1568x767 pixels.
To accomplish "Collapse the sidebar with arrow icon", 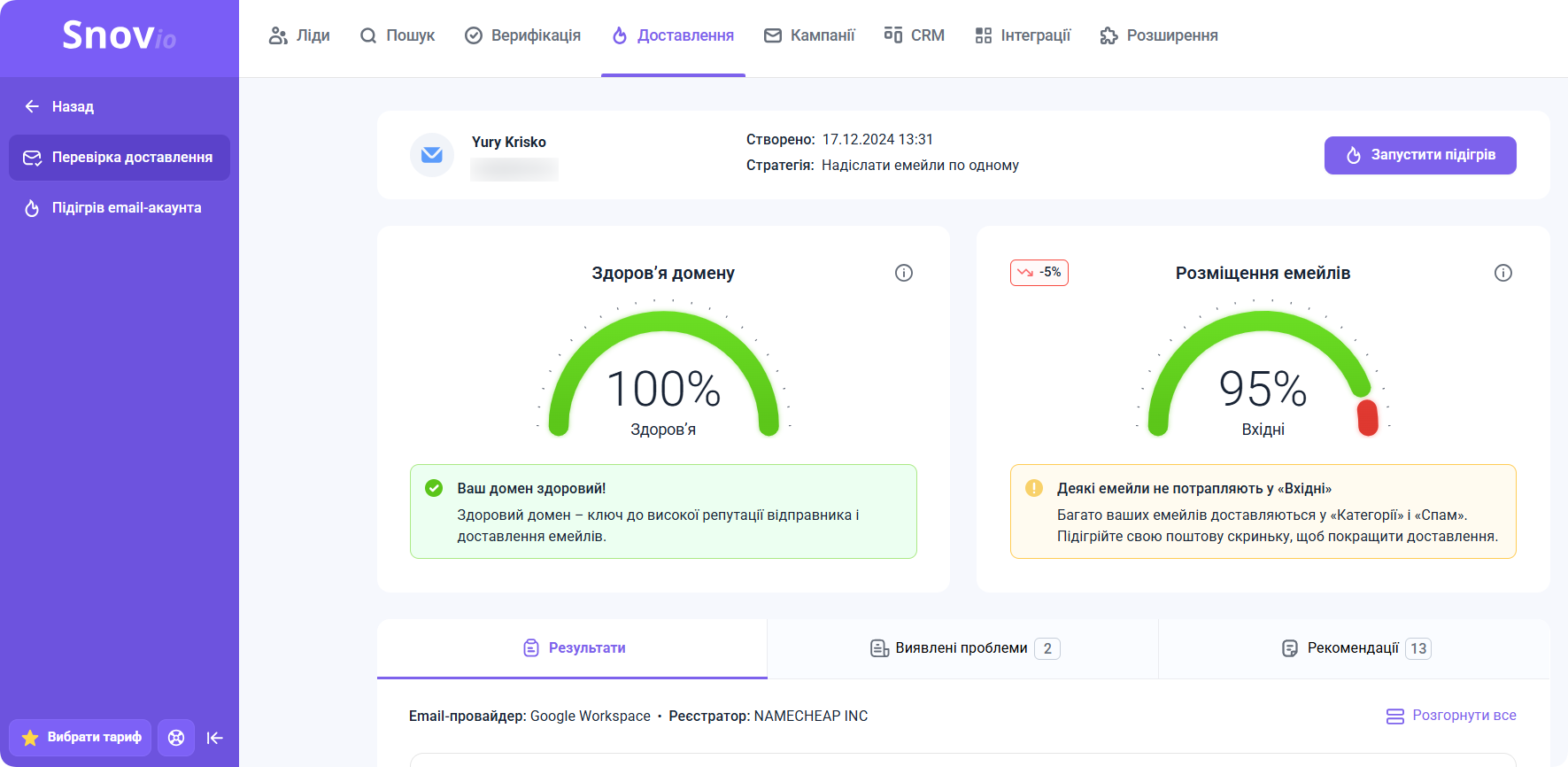I will pyautogui.click(x=214, y=738).
